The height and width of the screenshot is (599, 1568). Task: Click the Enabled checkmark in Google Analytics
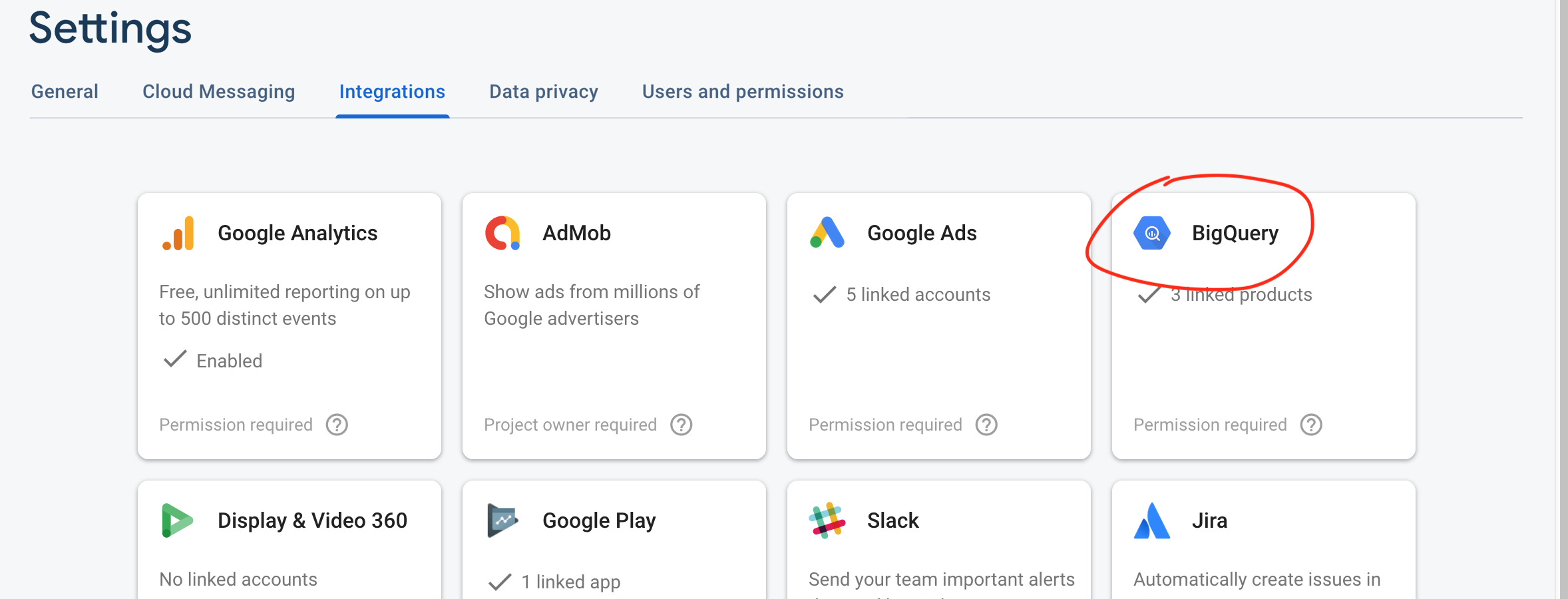coord(175,359)
